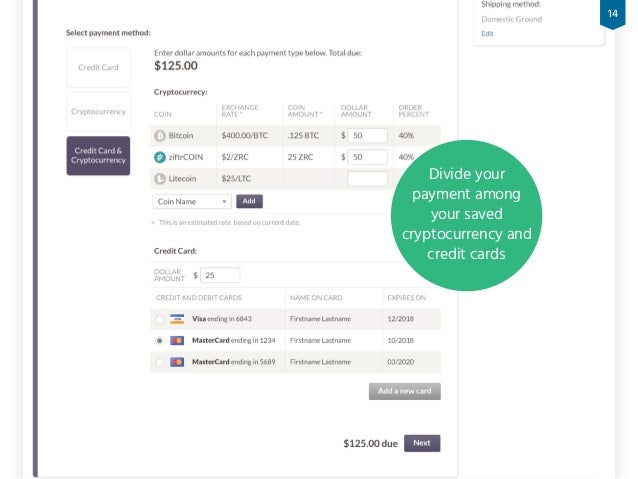Open the Coin Name dropdown
This screenshot has width=638, height=479.
192,201
